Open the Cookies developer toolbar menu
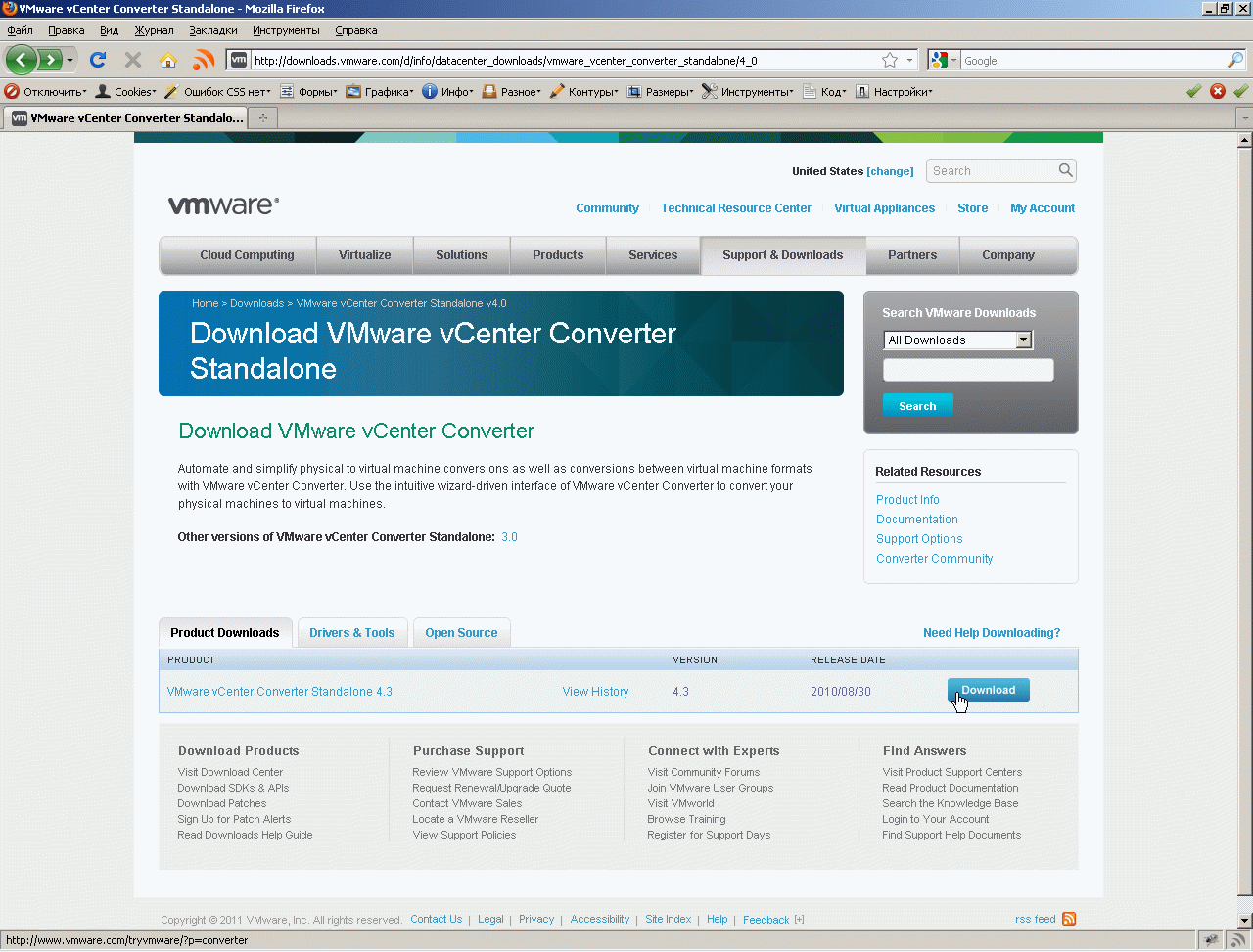The image size is (1253, 952). pos(125,92)
